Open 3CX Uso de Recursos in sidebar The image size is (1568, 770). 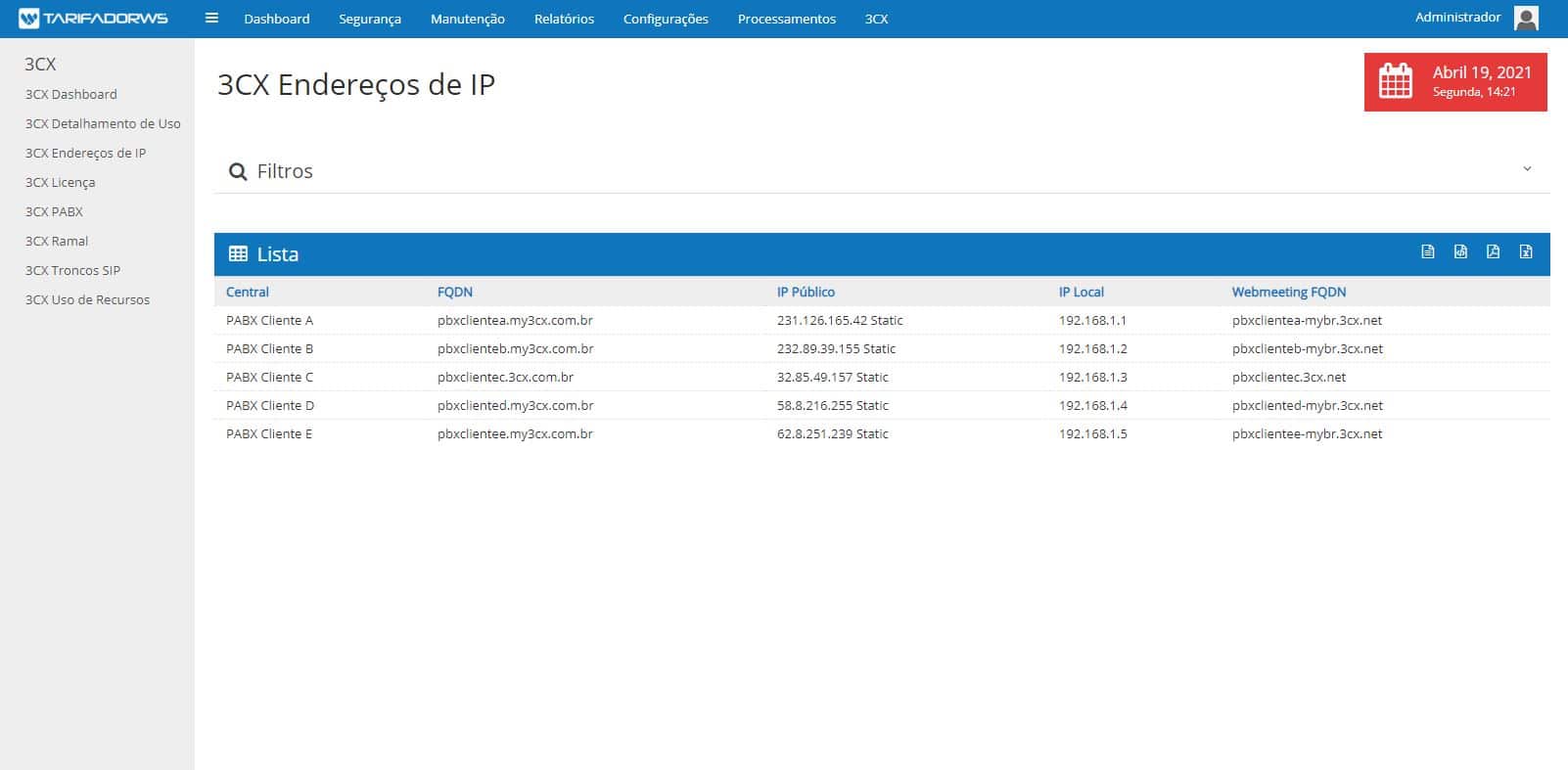point(87,299)
